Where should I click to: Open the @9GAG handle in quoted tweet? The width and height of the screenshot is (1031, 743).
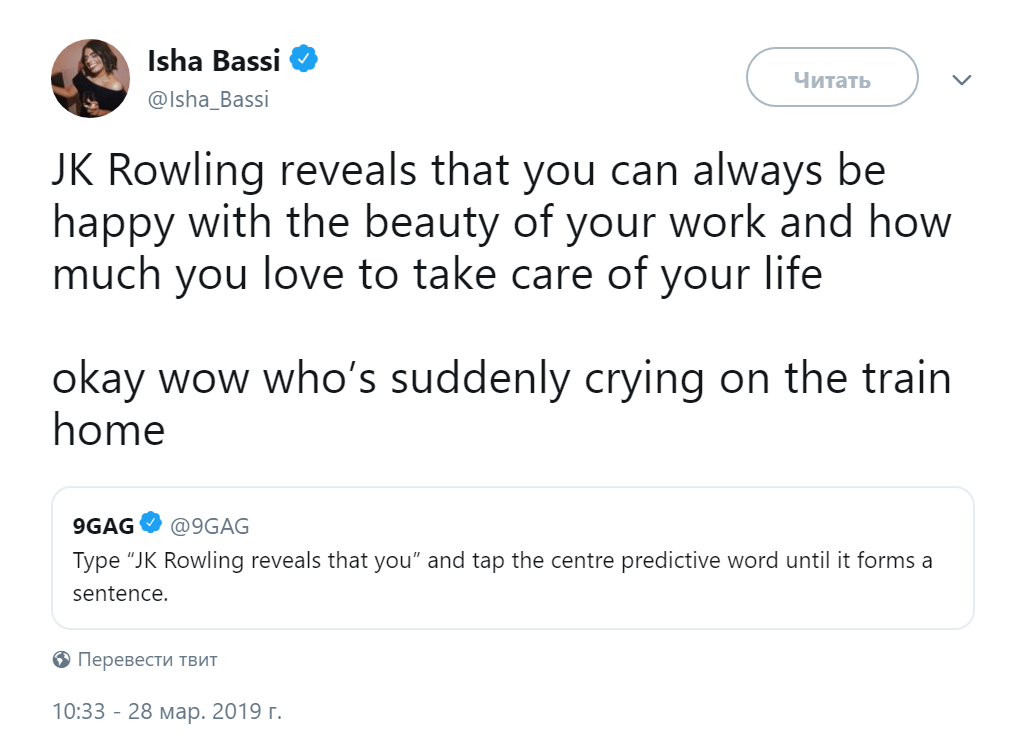(x=210, y=526)
